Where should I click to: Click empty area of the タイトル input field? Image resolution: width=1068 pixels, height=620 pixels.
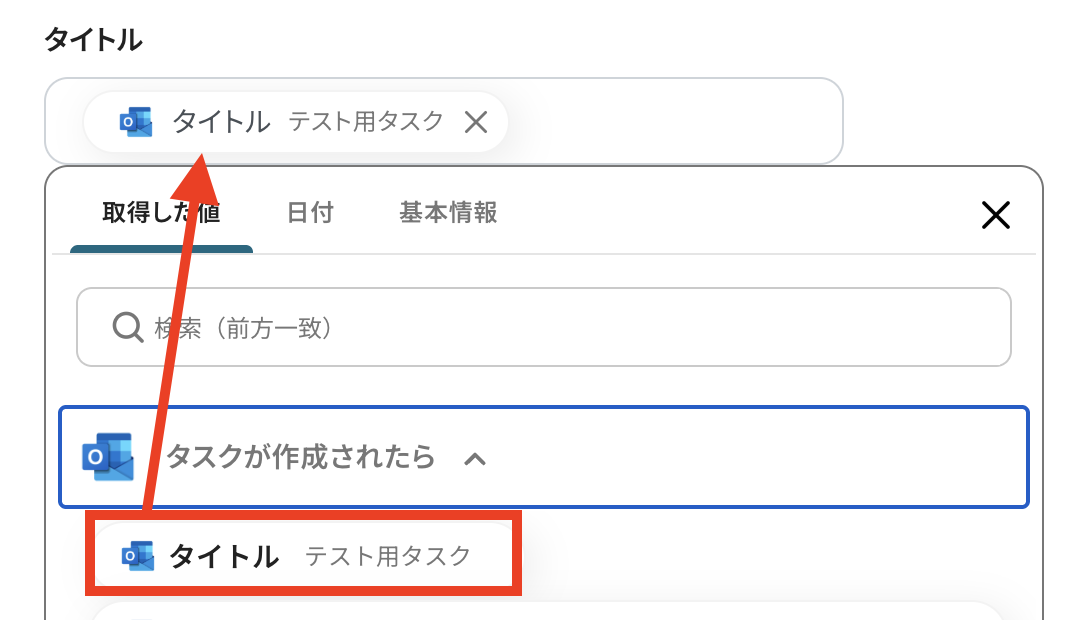point(680,122)
